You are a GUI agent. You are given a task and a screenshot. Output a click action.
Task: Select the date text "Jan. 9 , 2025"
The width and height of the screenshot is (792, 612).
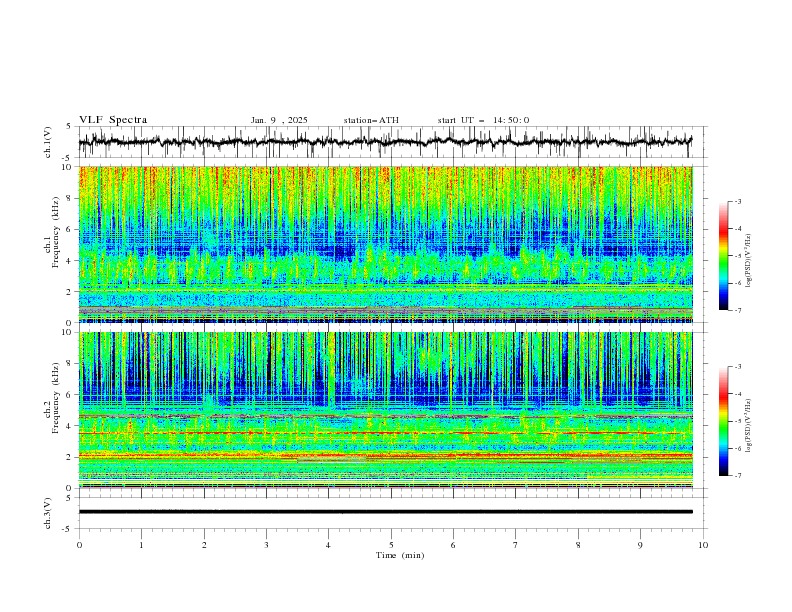[279, 120]
